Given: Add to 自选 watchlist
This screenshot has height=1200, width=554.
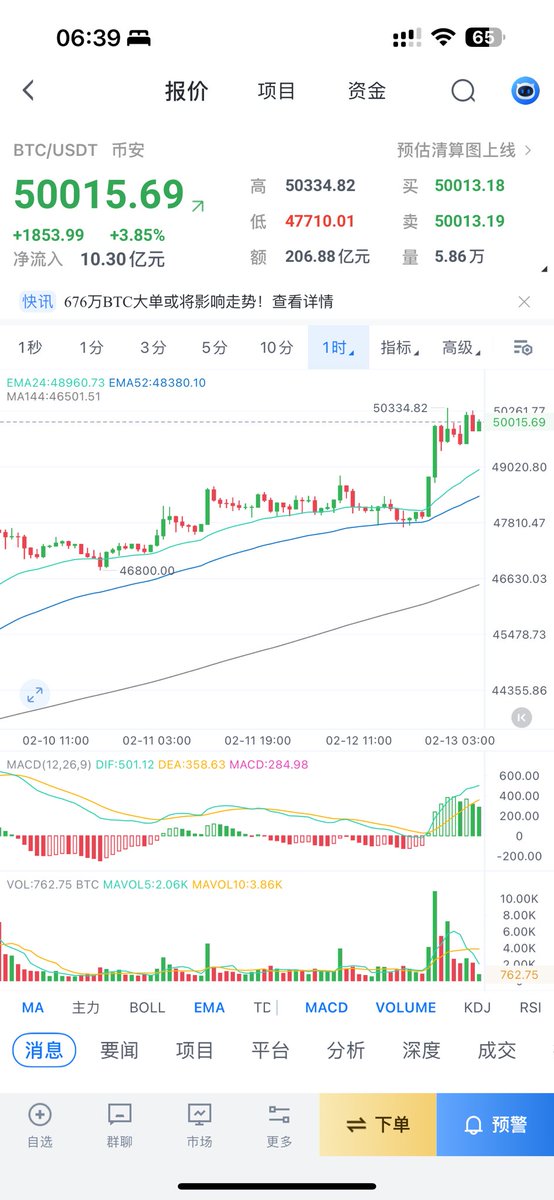Looking at the screenshot, I should click(40, 1126).
